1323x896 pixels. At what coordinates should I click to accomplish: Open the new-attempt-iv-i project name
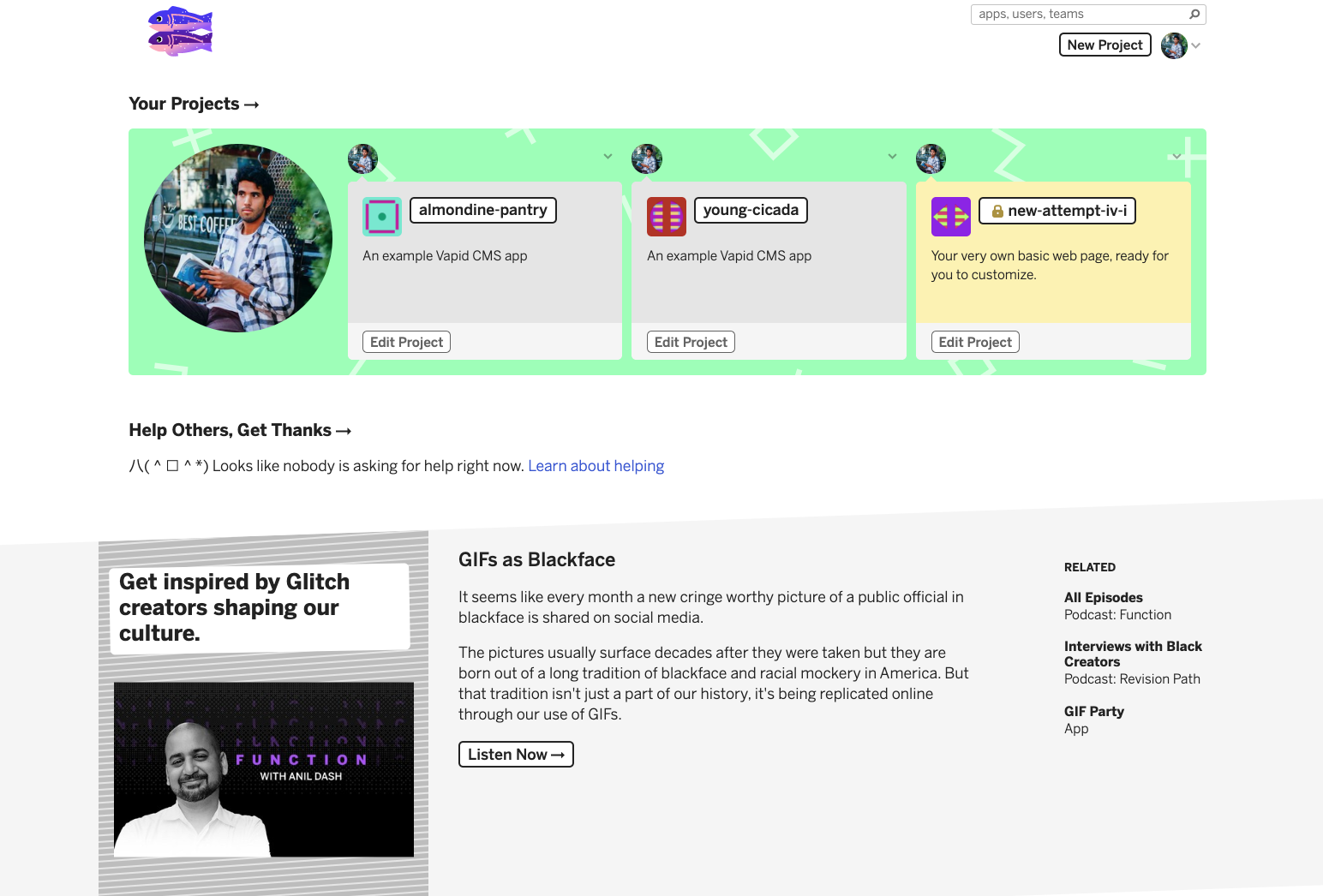(x=1057, y=211)
